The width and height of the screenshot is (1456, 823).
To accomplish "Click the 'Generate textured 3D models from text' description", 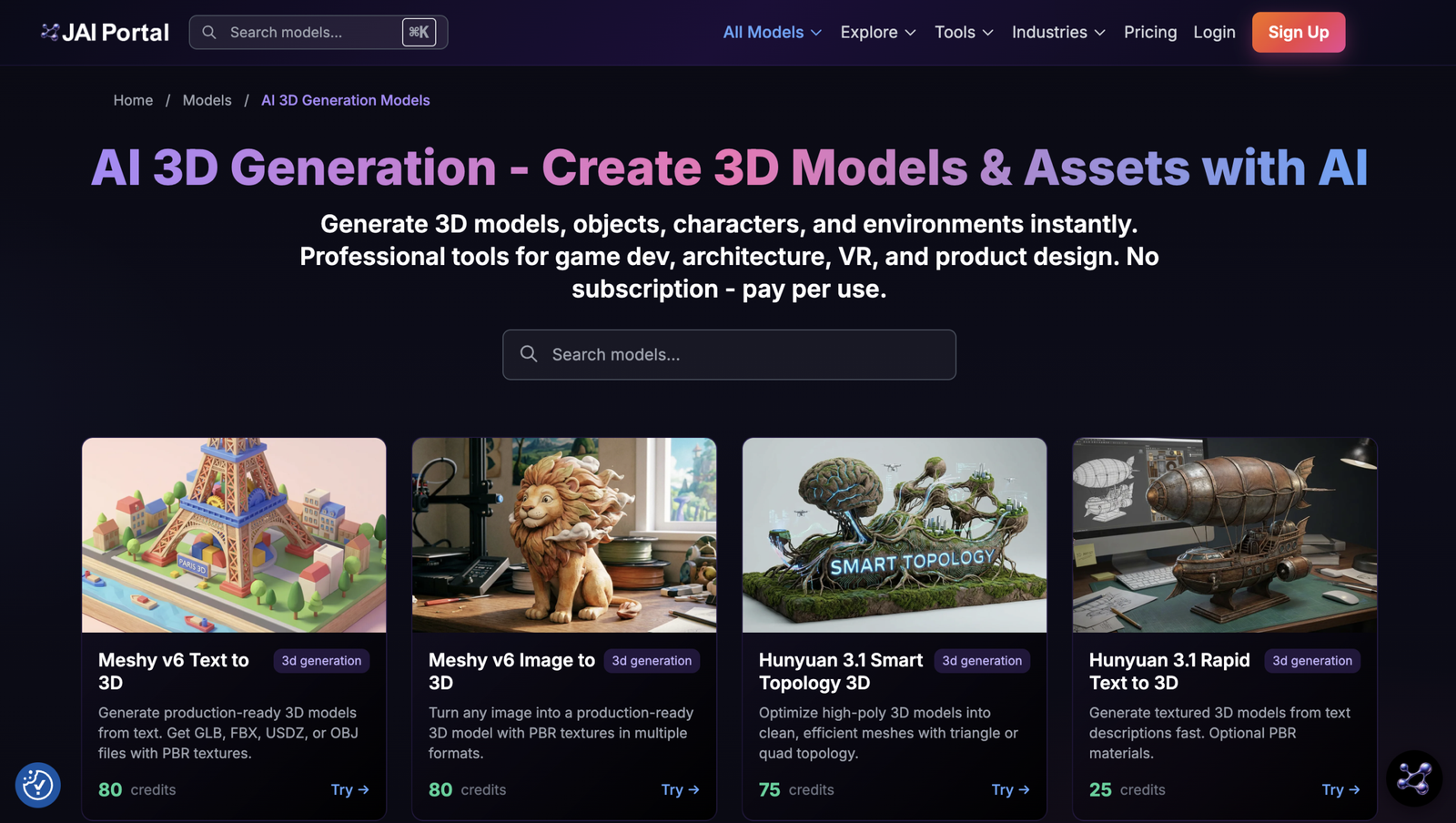I will pos(1219,733).
